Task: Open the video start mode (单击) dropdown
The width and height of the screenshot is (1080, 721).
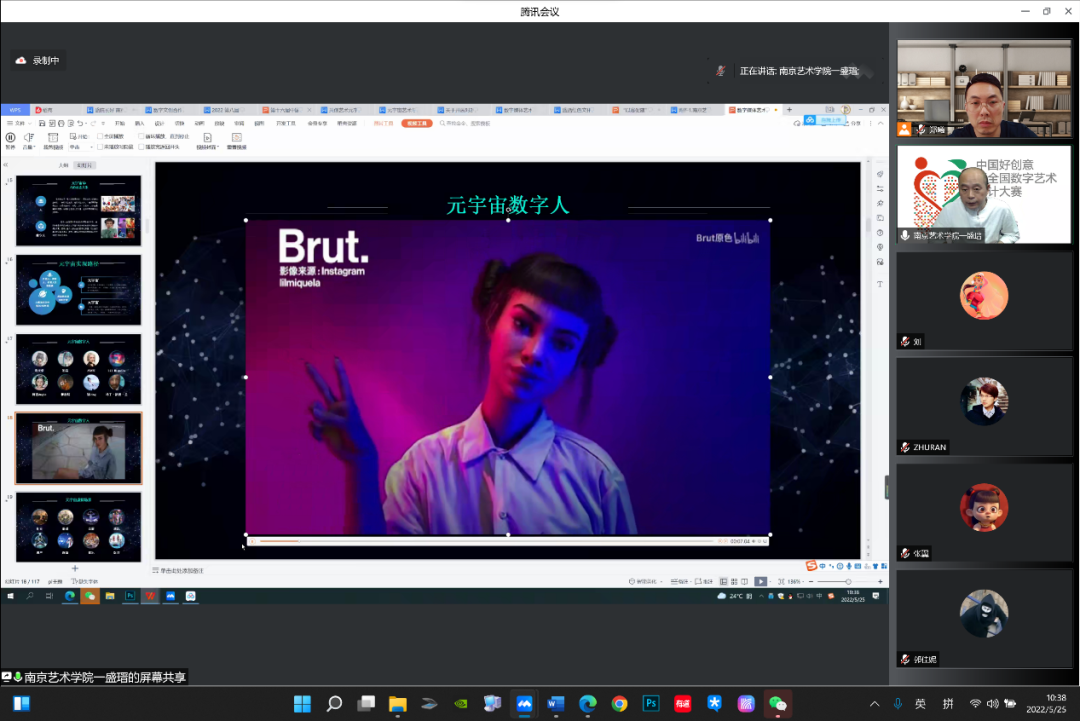Action: (x=81, y=147)
